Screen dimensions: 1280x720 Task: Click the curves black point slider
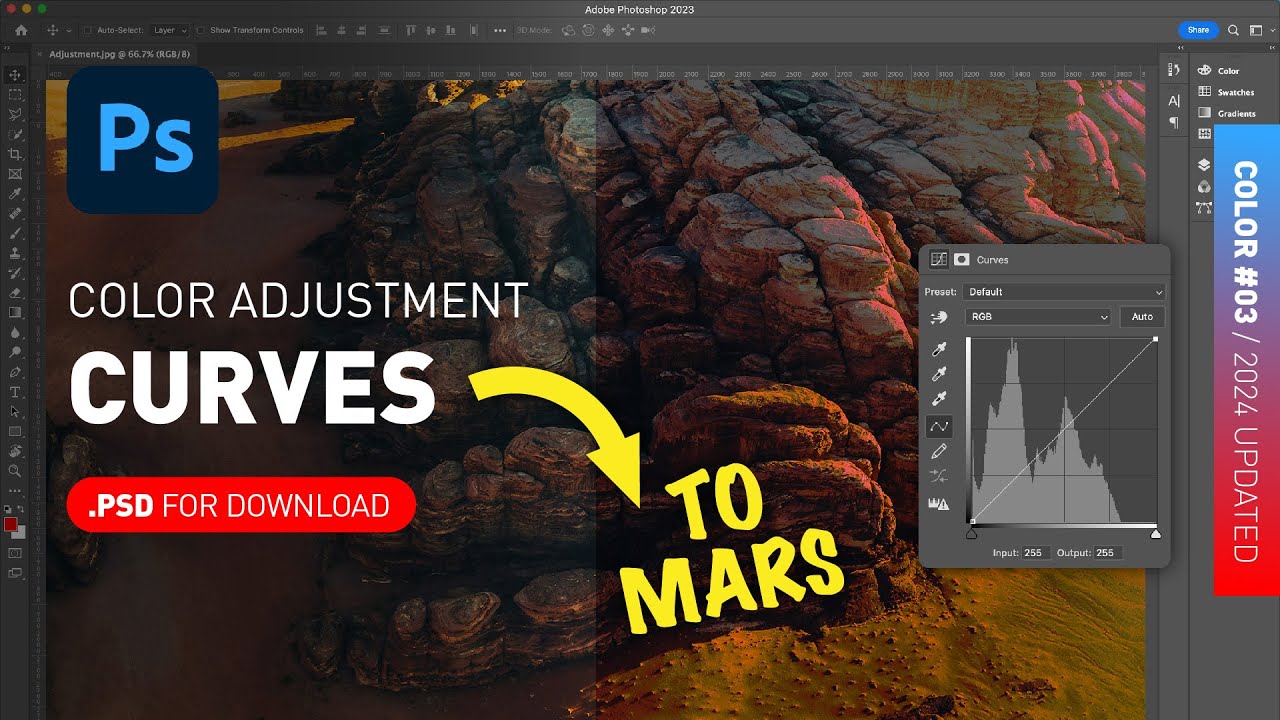[x=971, y=534]
